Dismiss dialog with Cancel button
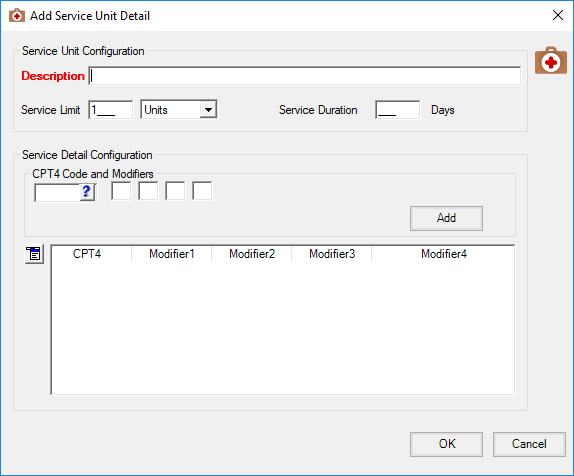 529,444
